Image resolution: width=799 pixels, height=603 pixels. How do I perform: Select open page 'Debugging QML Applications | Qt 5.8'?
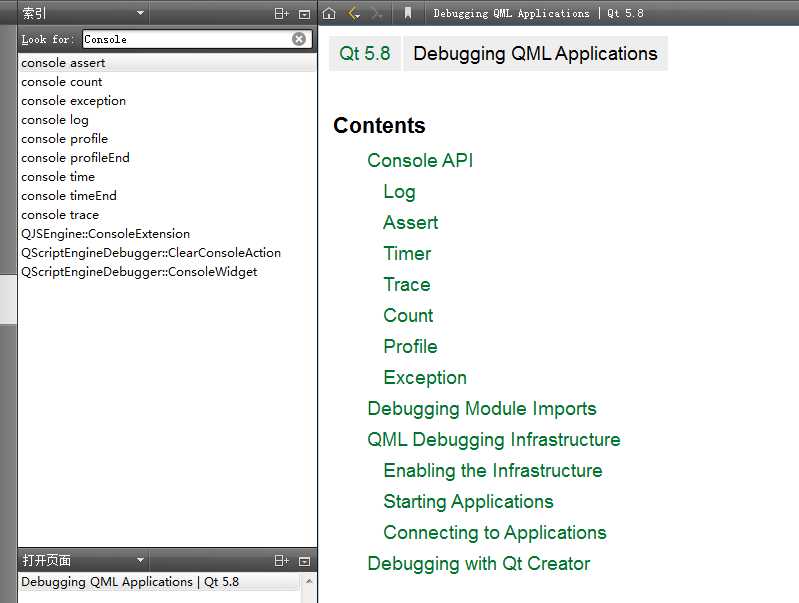click(x=159, y=582)
